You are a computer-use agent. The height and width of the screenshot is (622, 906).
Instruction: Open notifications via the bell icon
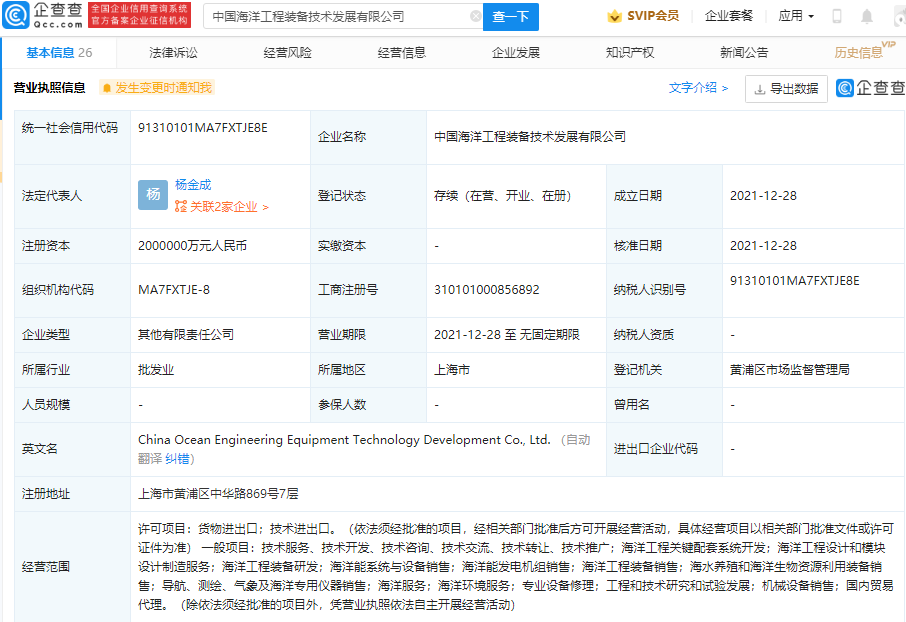pyautogui.click(x=866, y=17)
